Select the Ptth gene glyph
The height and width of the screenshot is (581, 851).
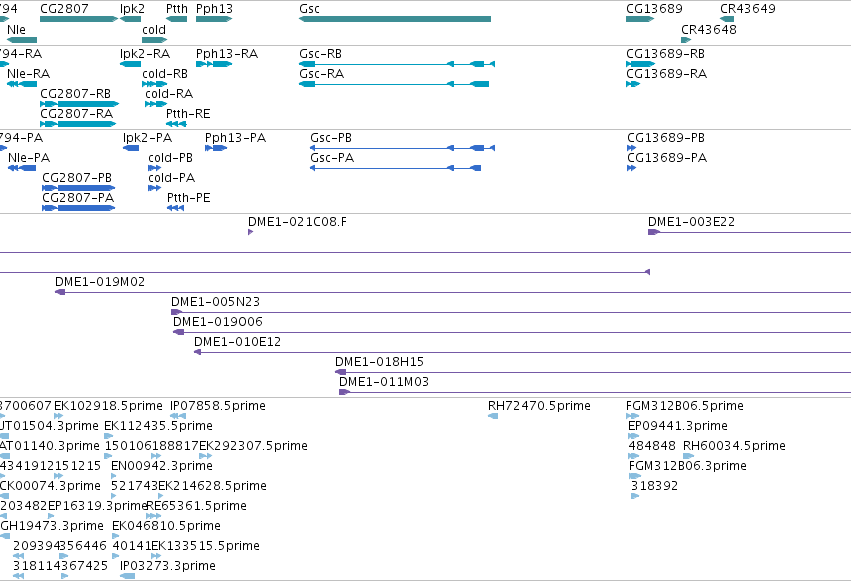[x=176, y=19]
